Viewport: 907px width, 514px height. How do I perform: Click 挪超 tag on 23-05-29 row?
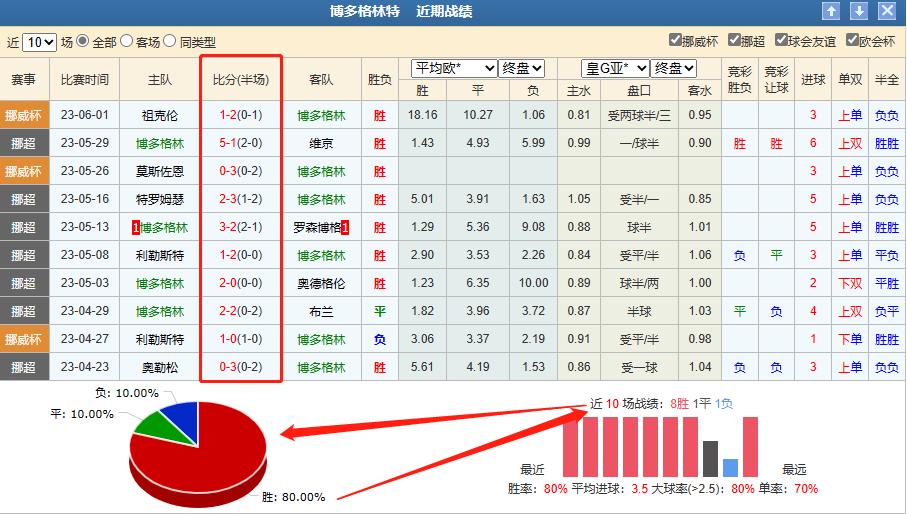[x=24, y=143]
